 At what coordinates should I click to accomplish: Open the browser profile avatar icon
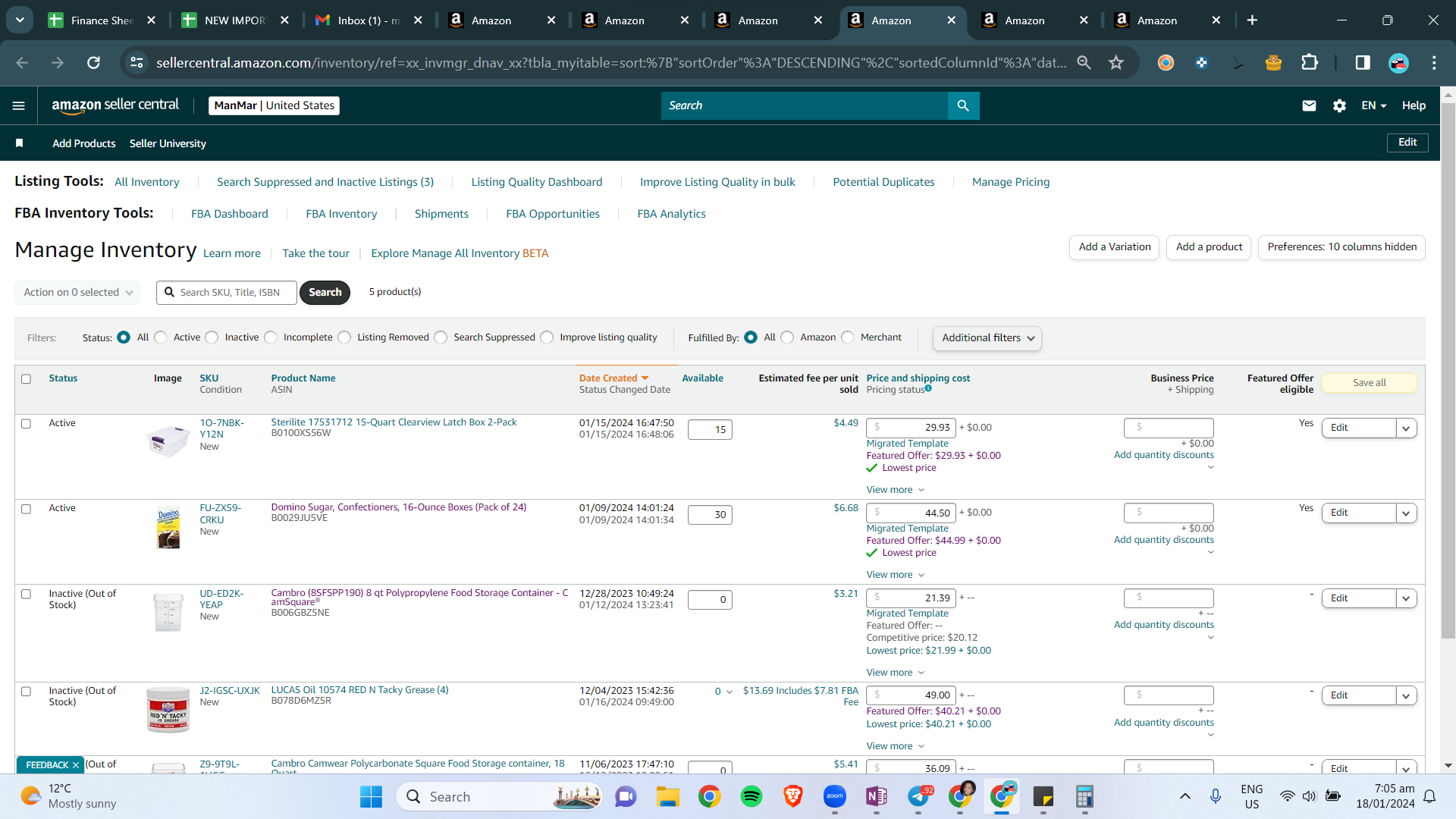[x=1398, y=62]
